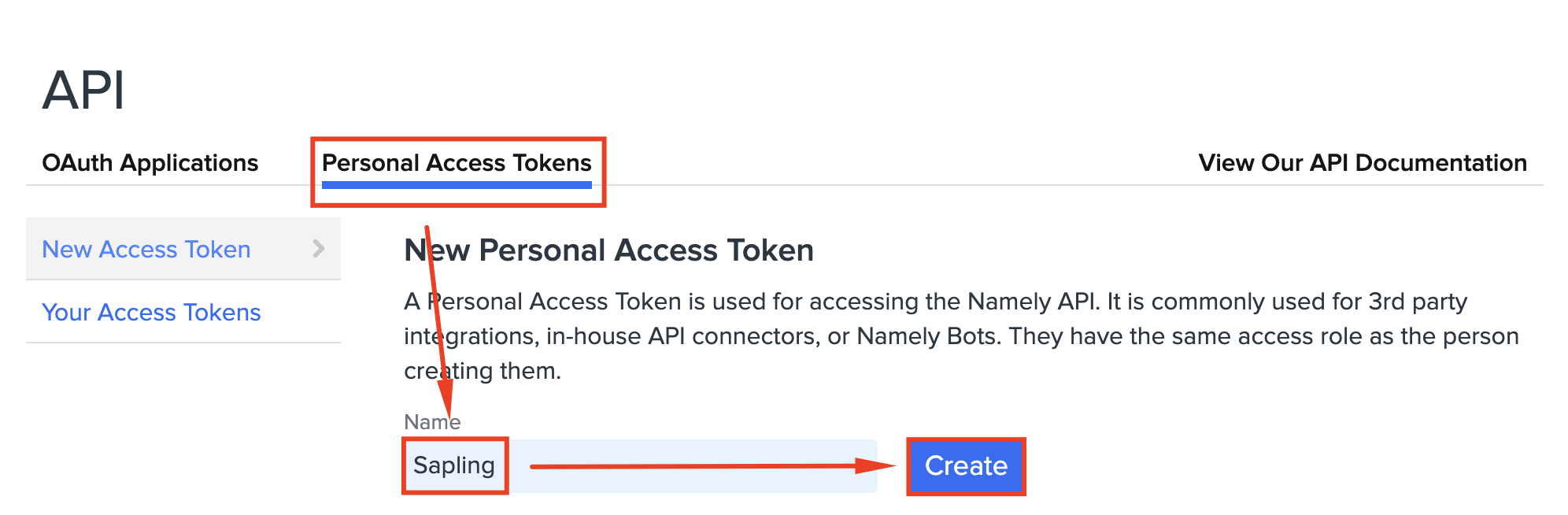Open View Our API Documentation link
Screen dimensions: 1568x515
[x=1362, y=163]
